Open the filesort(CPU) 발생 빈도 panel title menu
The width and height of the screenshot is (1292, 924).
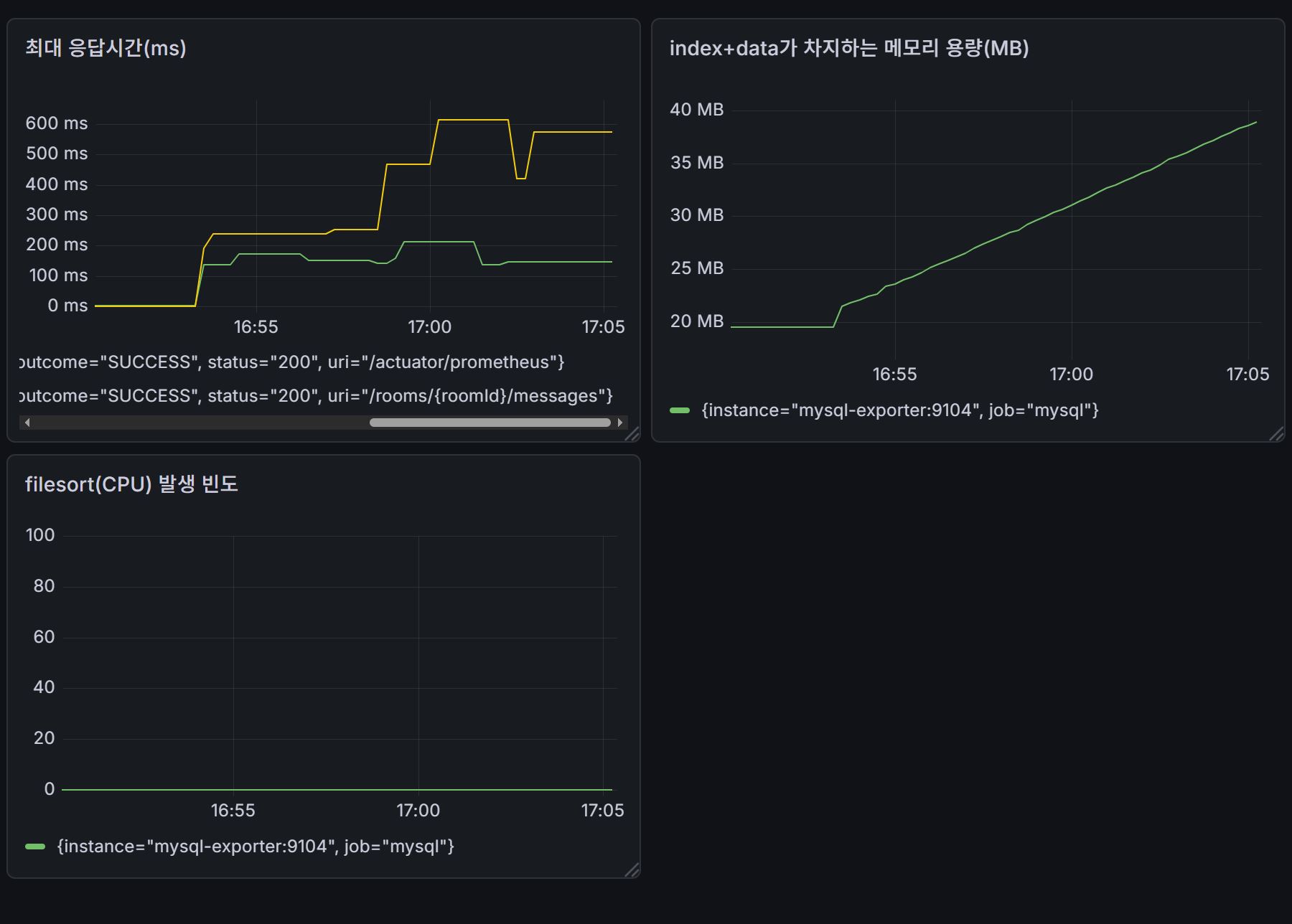pos(131,484)
